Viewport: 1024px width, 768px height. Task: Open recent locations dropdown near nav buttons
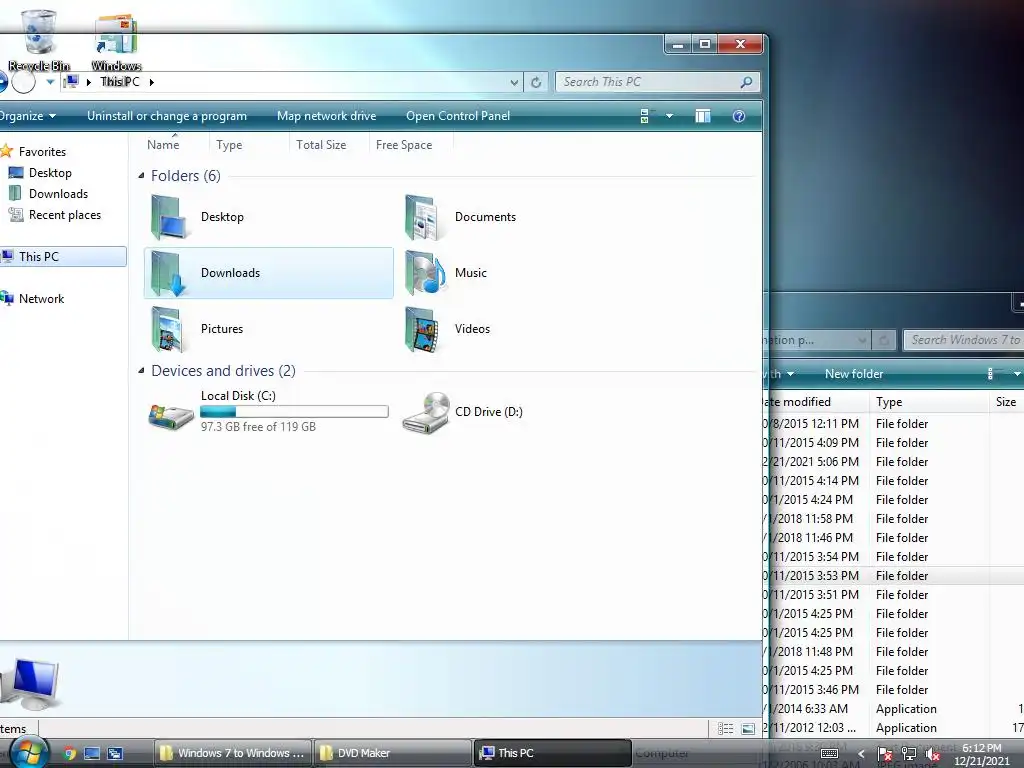(x=50, y=82)
